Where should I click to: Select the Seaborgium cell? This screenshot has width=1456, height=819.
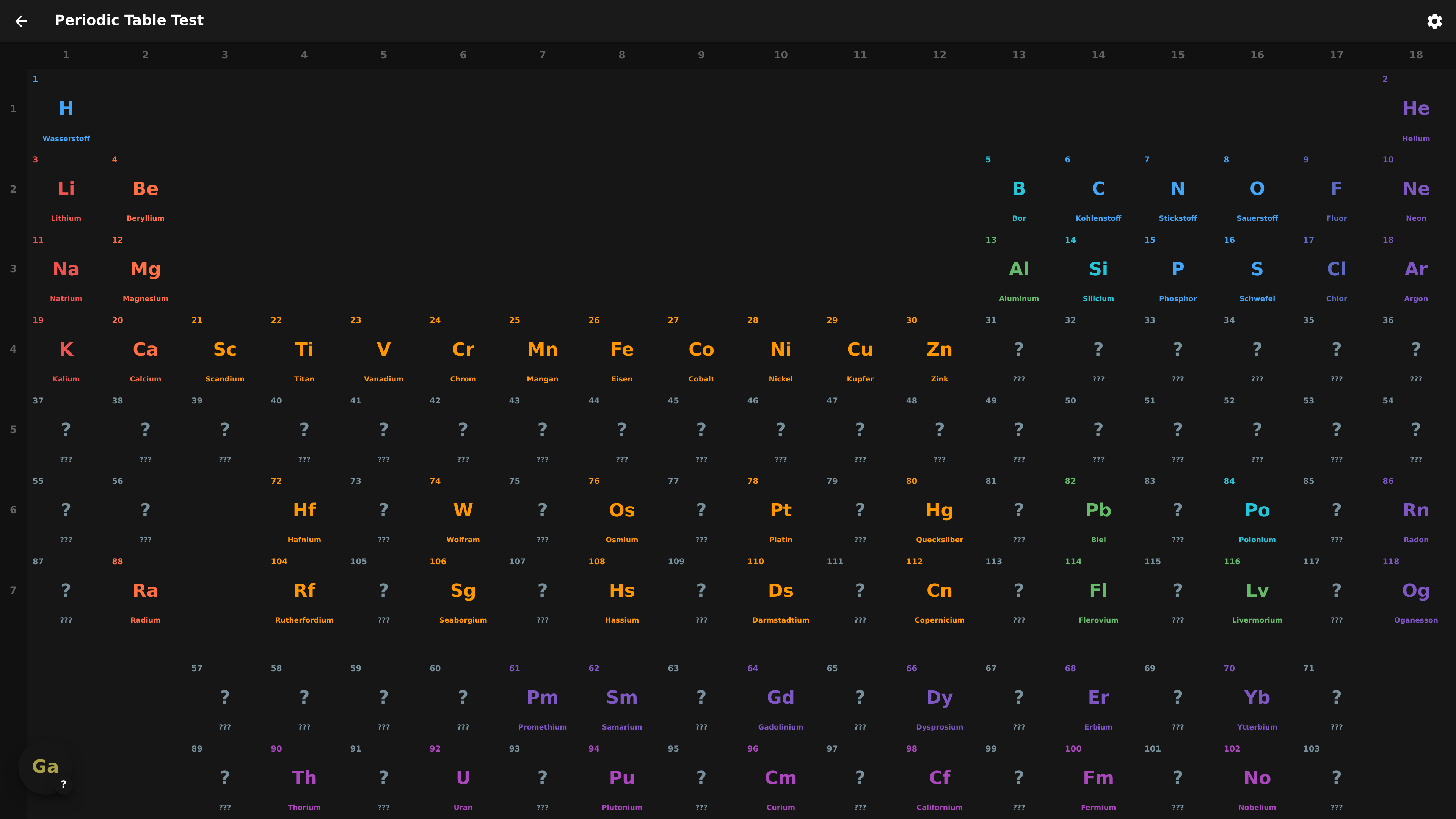pyautogui.click(x=463, y=591)
